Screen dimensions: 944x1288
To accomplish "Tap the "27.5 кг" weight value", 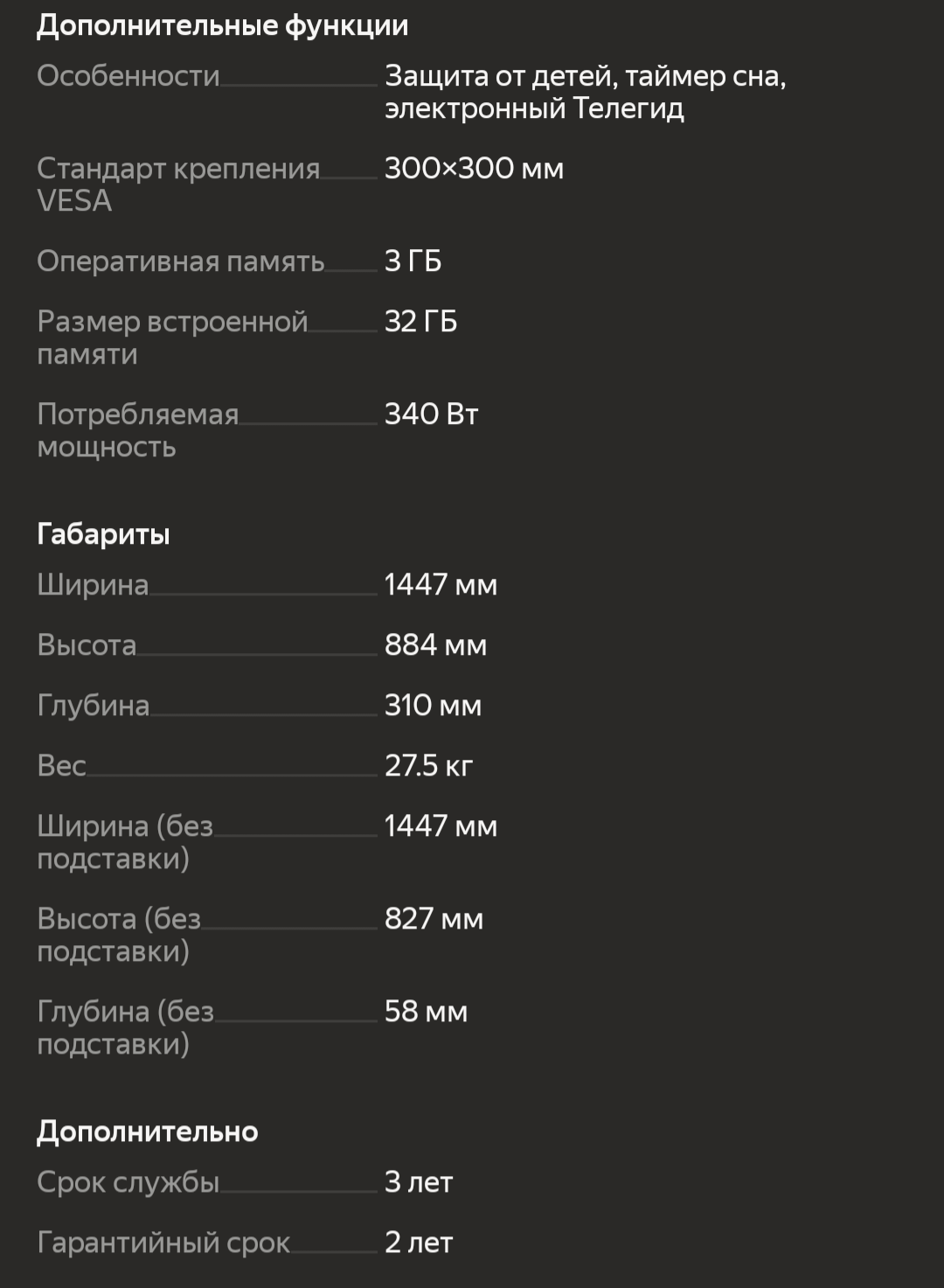I will coord(428,766).
